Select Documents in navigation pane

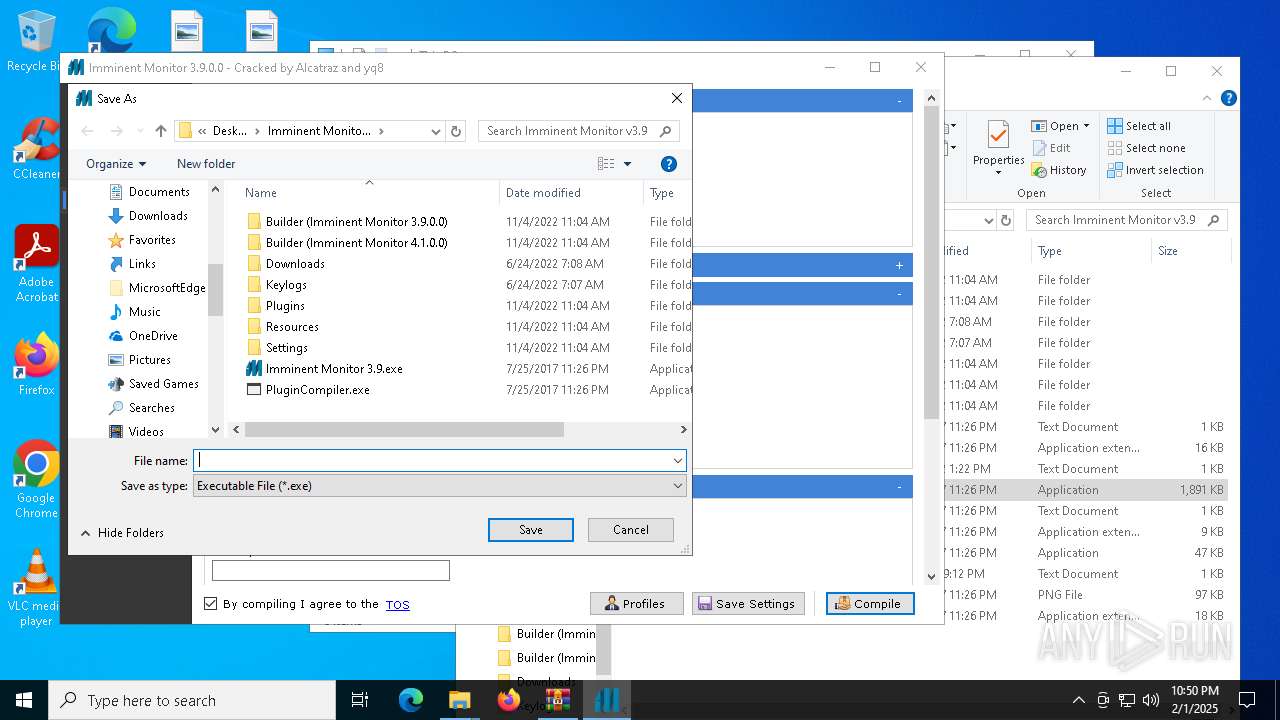(148, 192)
